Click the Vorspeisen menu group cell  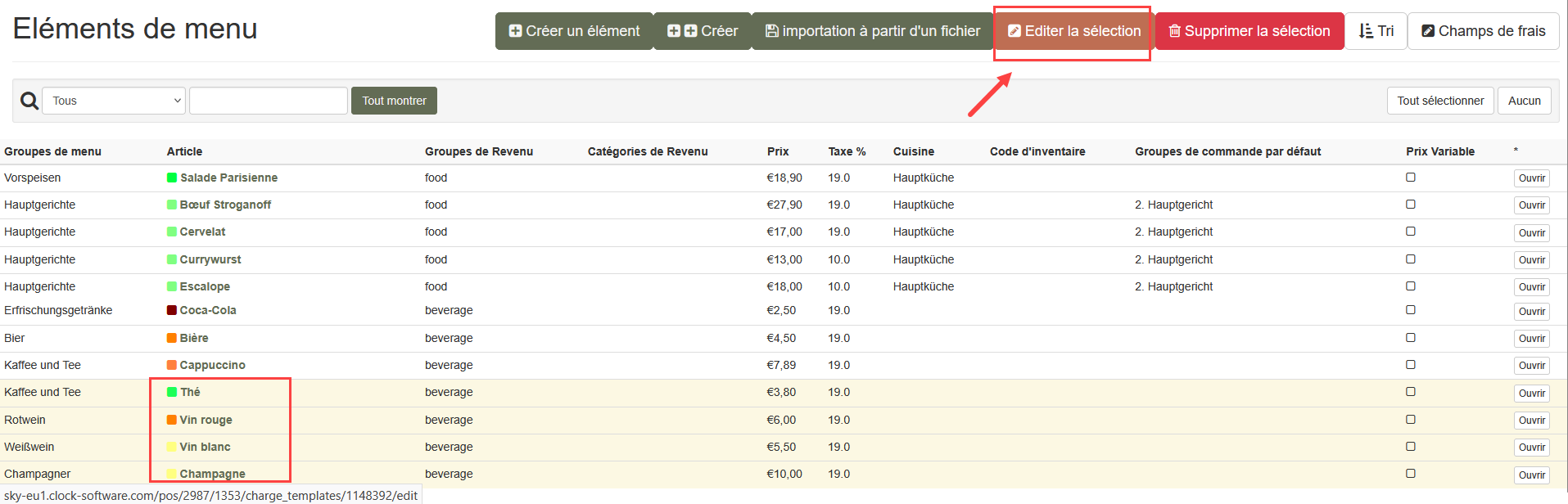(x=33, y=178)
